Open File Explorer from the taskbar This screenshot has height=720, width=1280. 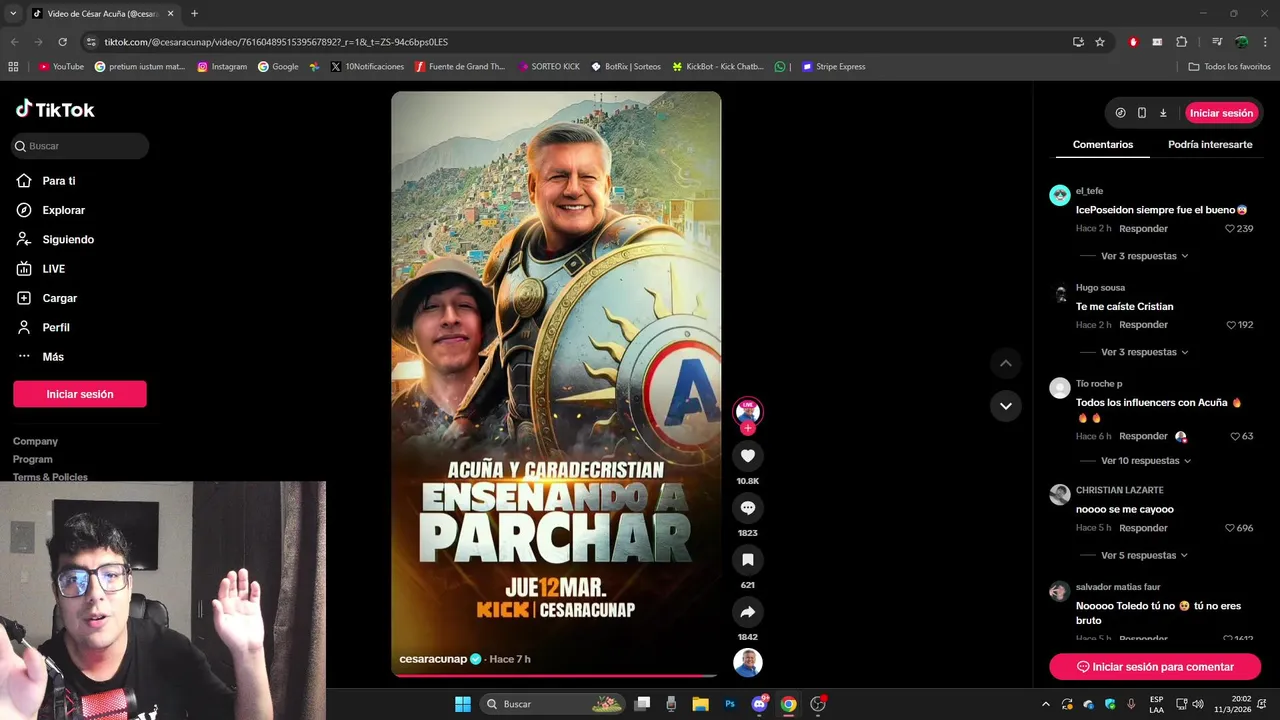point(700,704)
